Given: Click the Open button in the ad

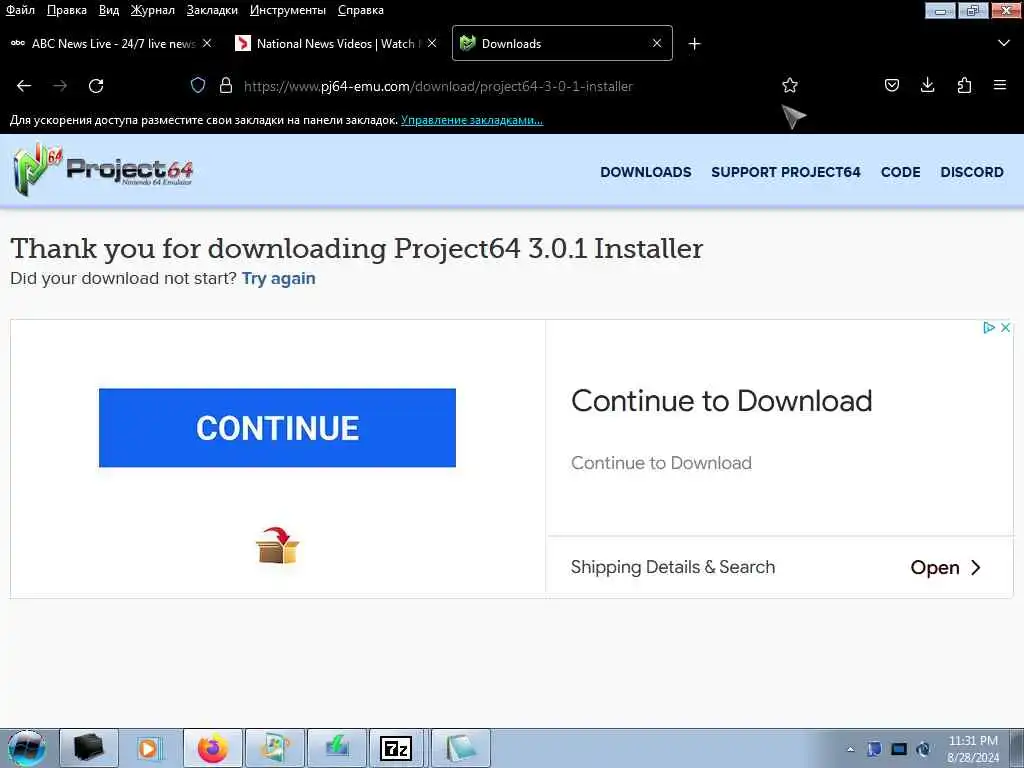Looking at the screenshot, I should click(x=946, y=568).
